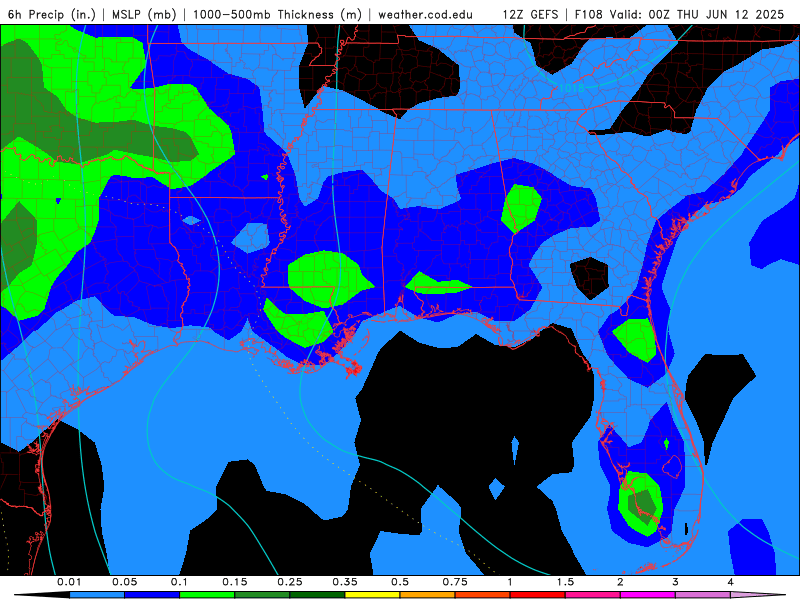
Task: Select the dark blue 0.05–0.1 legend swatch
Action: tap(152, 595)
